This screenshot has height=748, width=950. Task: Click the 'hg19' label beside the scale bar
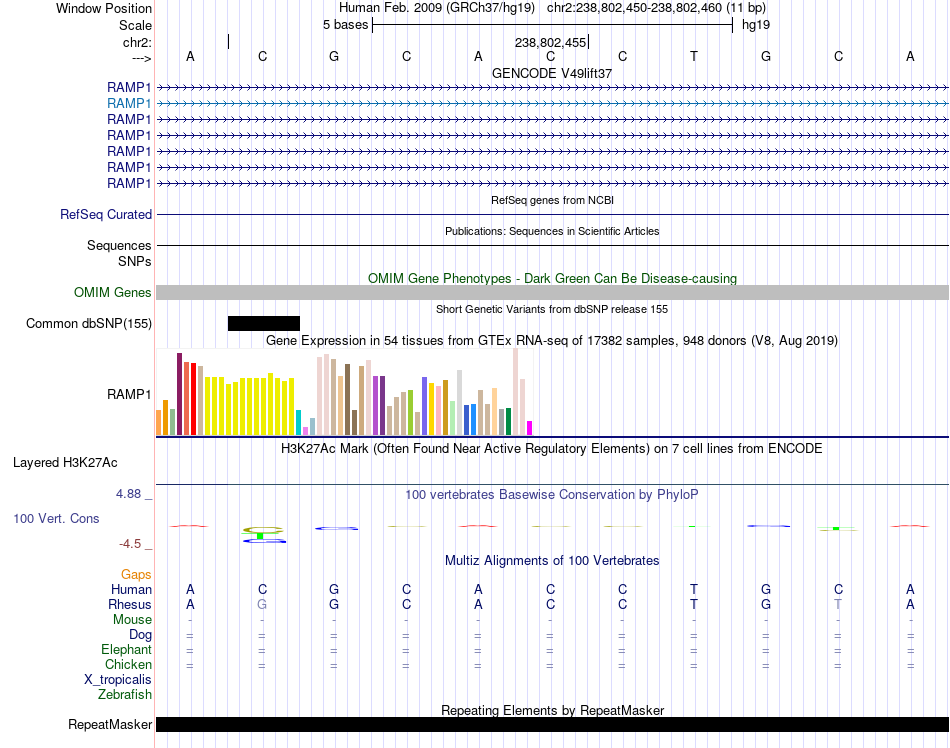pos(756,25)
